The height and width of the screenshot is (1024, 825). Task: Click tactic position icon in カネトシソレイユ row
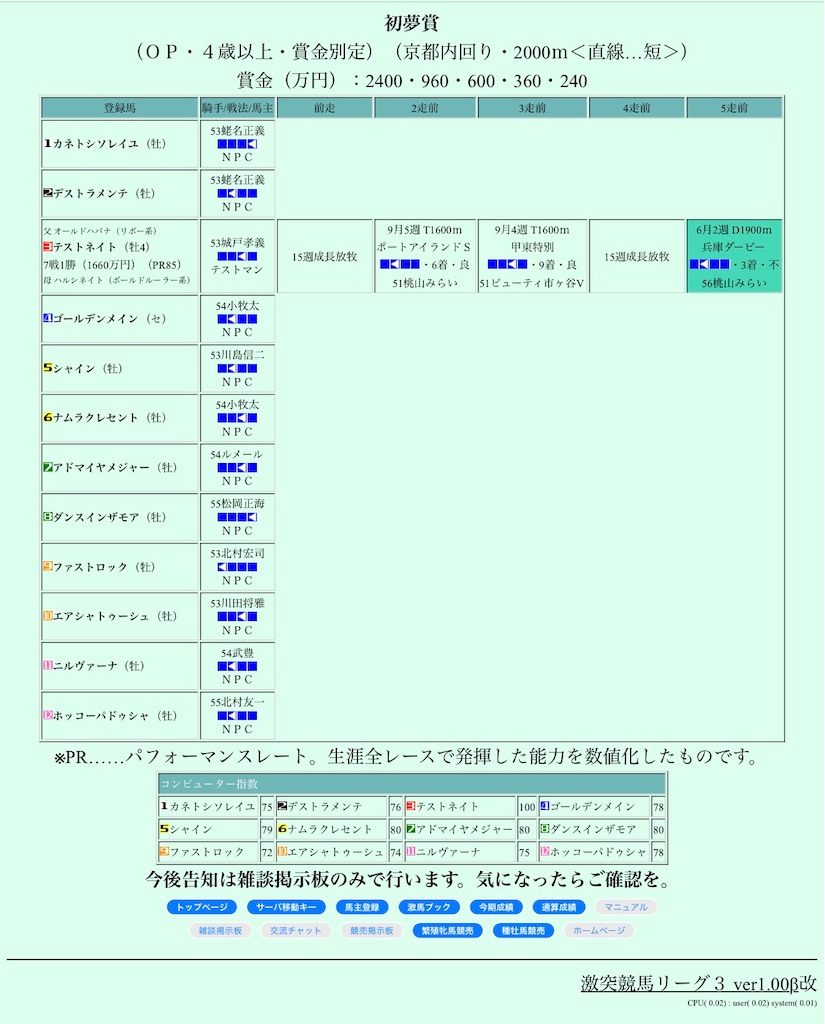pos(237,144)
